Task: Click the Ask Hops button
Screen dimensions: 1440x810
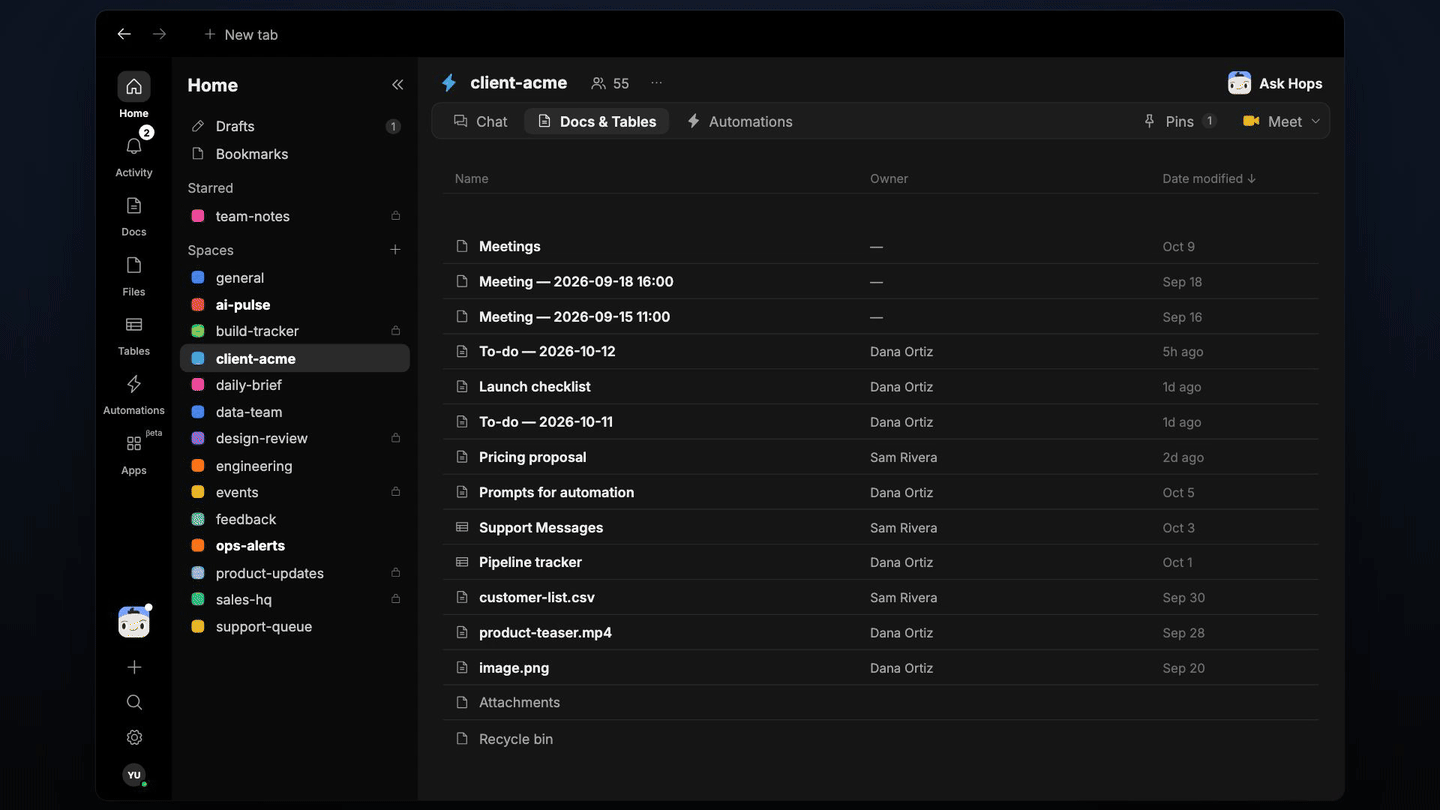Action: coord(1275,83)
